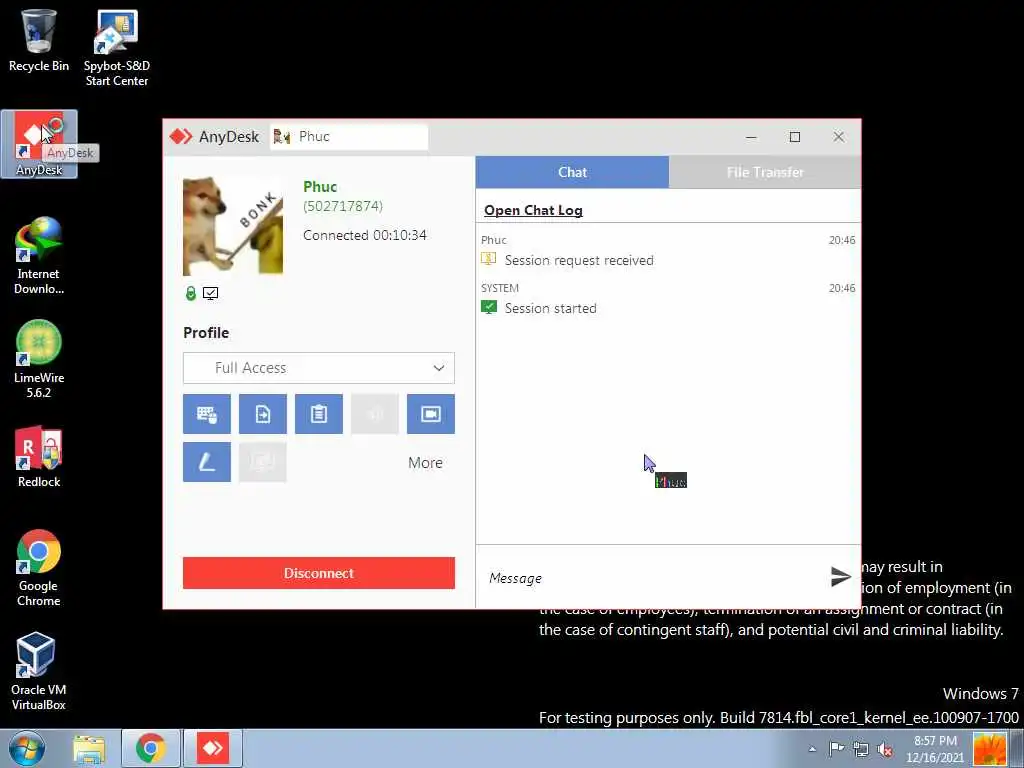Toggle session recording permission button
The height and width of the screenshot is (768, 1024).
pyautogui.click(x=431, y=414)
